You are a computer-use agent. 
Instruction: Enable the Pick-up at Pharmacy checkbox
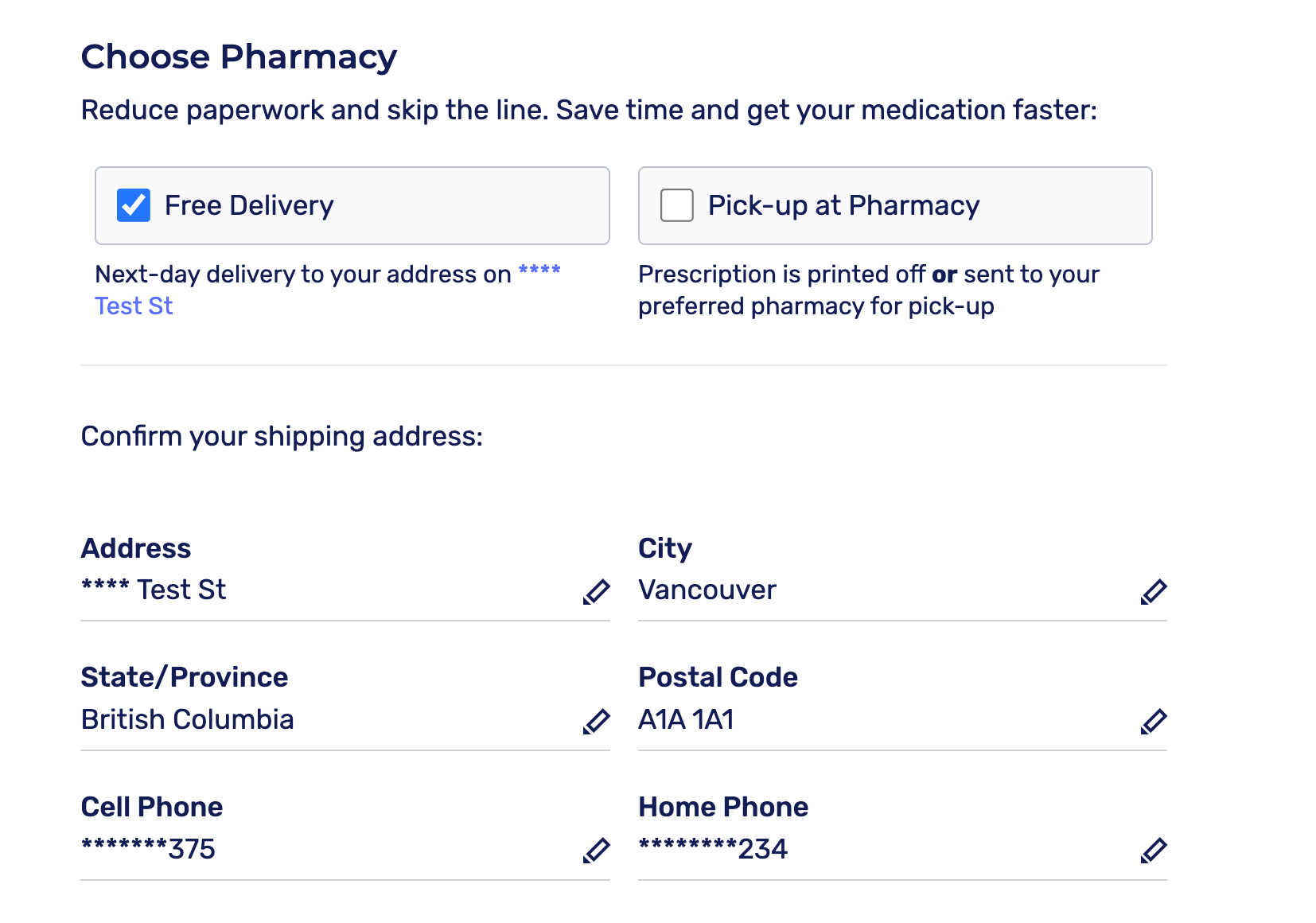[x=677, y=205]
